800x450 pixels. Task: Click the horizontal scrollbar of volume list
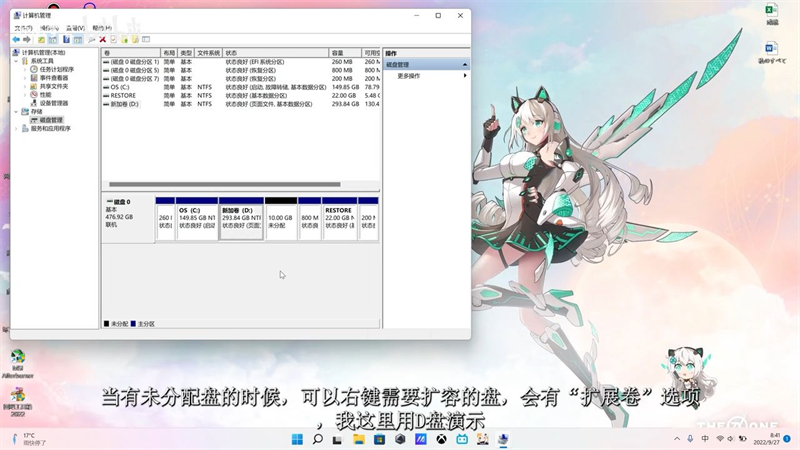tap(224, 185)
